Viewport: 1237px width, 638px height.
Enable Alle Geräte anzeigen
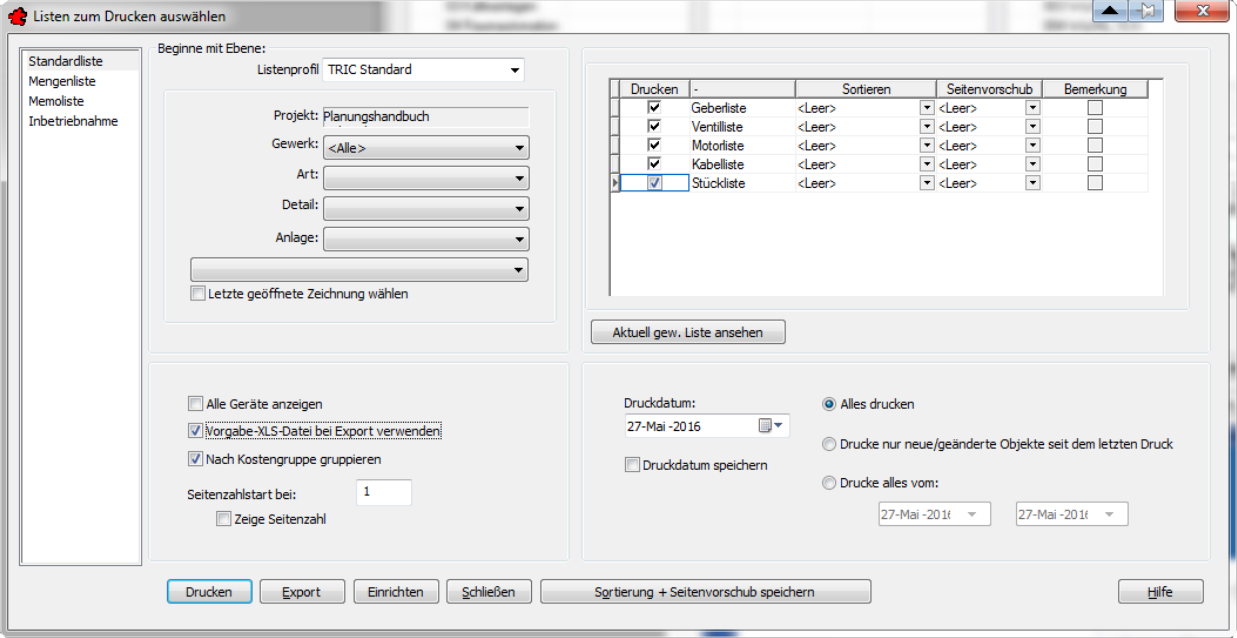pos(195,404)
